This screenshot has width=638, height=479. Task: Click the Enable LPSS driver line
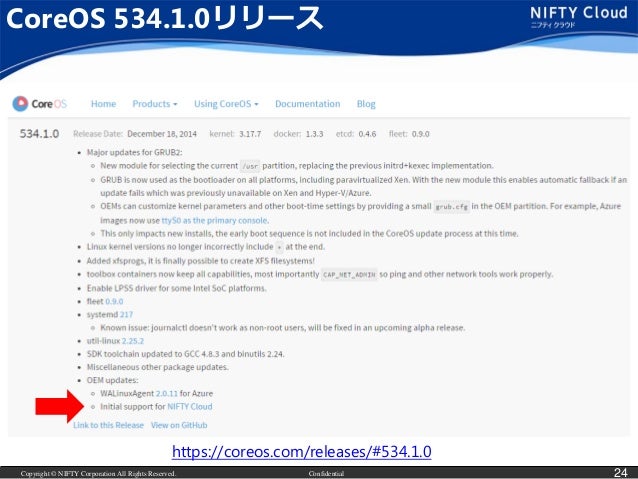click(x=177, y=288)
